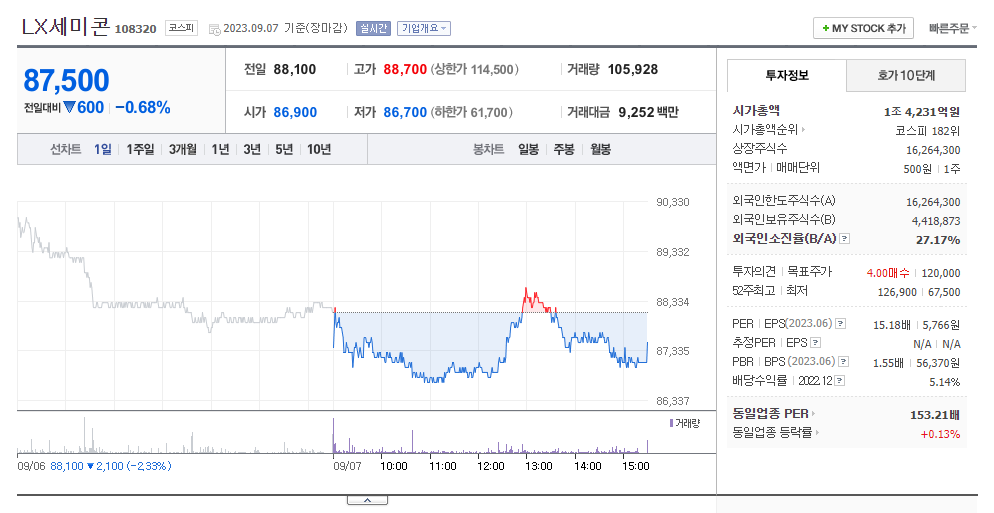Click 동일업종 PER value 153.21배
The image size is (994, 513).
[x=934, y=415]
